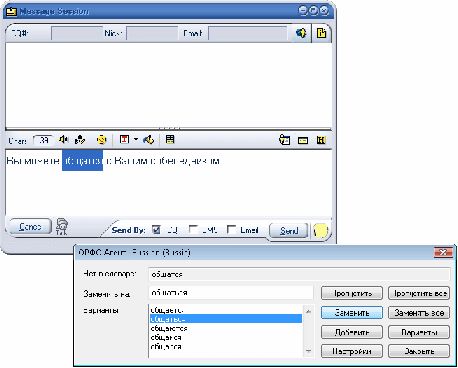Expand the dropdown arrow beside text color
Image resolution: width=458 pixels, height=368 pixels.
coord(136,139)
